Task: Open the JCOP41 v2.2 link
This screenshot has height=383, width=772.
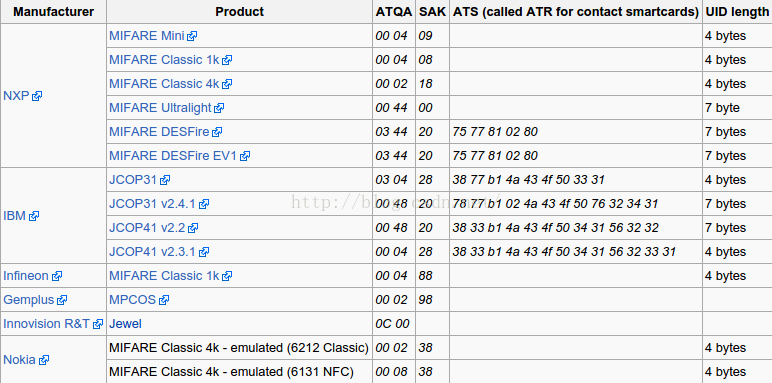Action: point(148,228)
